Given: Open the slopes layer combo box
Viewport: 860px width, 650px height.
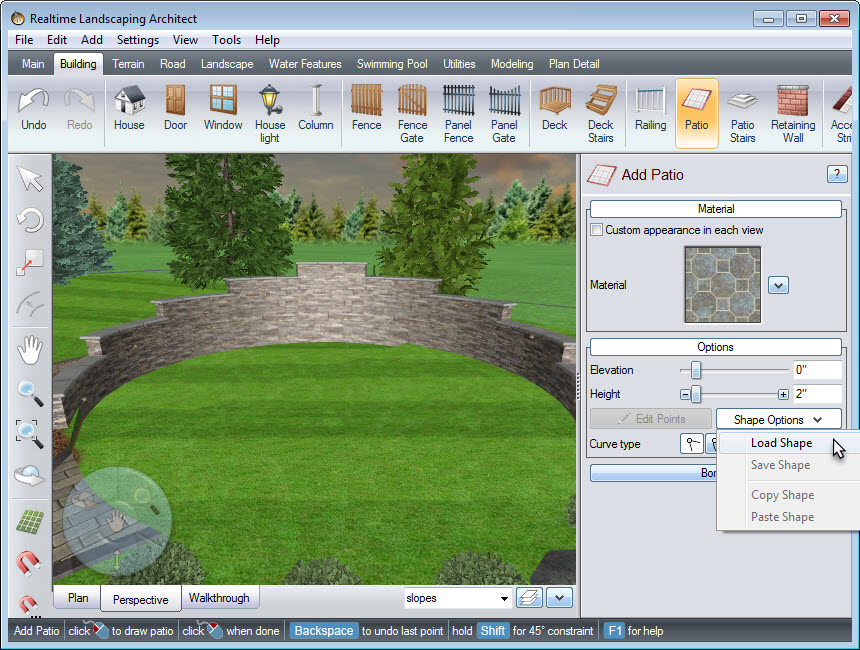Looking at the screenshot, I should (457, 598).
